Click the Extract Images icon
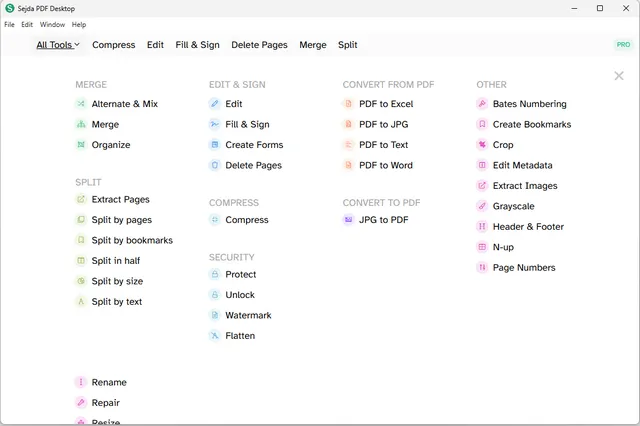Image resolution: width=640 pixels, height=426 pixels. (482, 186)
